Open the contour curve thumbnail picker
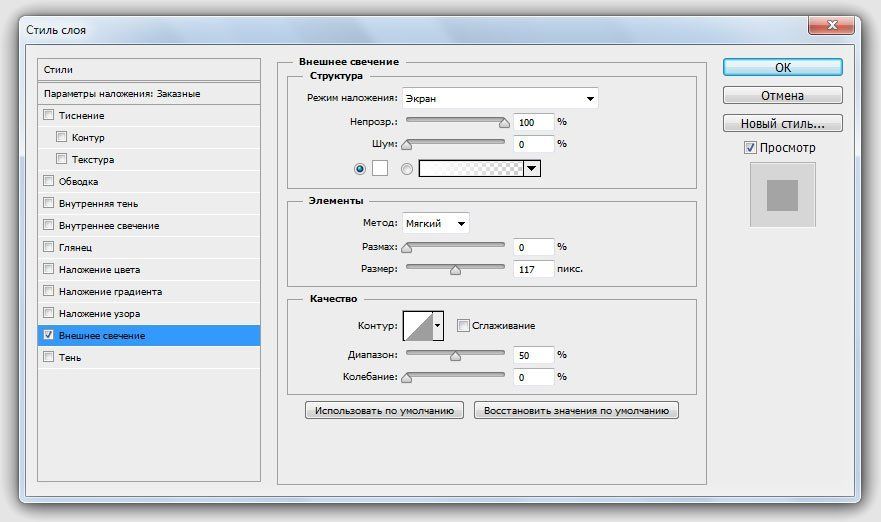The width and height of the screenshot is (881, 522). pos(418,326)
